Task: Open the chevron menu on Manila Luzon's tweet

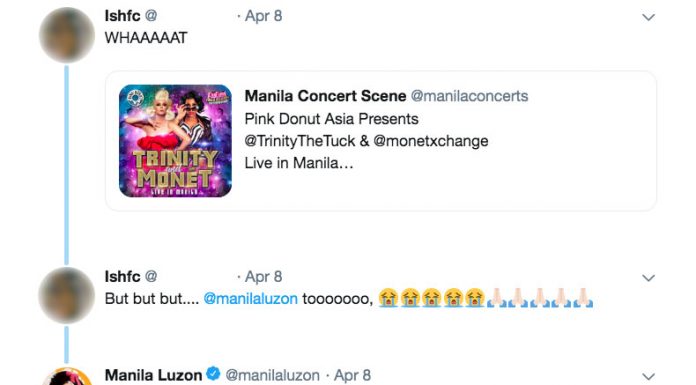Action: 649,377
